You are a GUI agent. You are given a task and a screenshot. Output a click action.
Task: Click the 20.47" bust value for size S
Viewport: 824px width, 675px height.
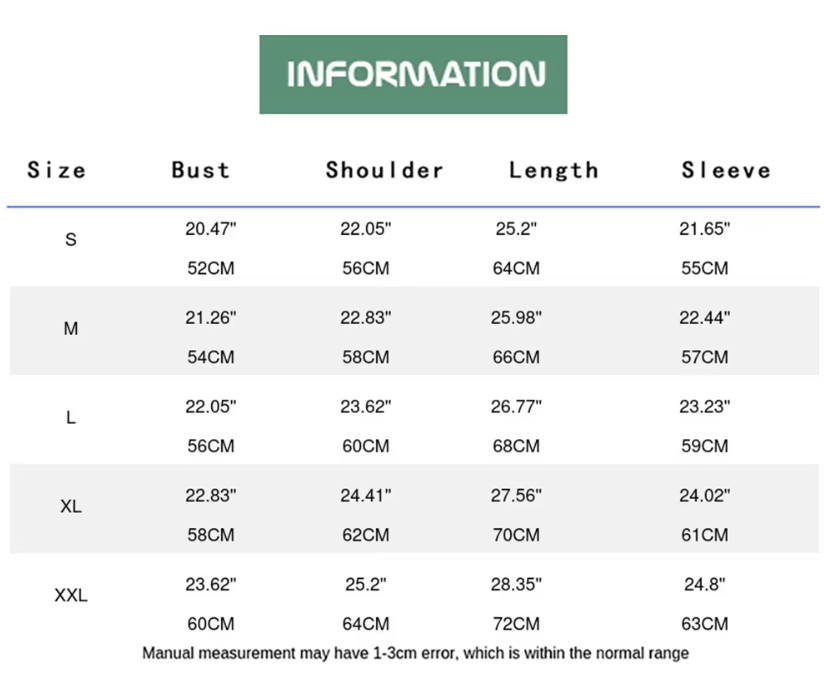[211, 228]
